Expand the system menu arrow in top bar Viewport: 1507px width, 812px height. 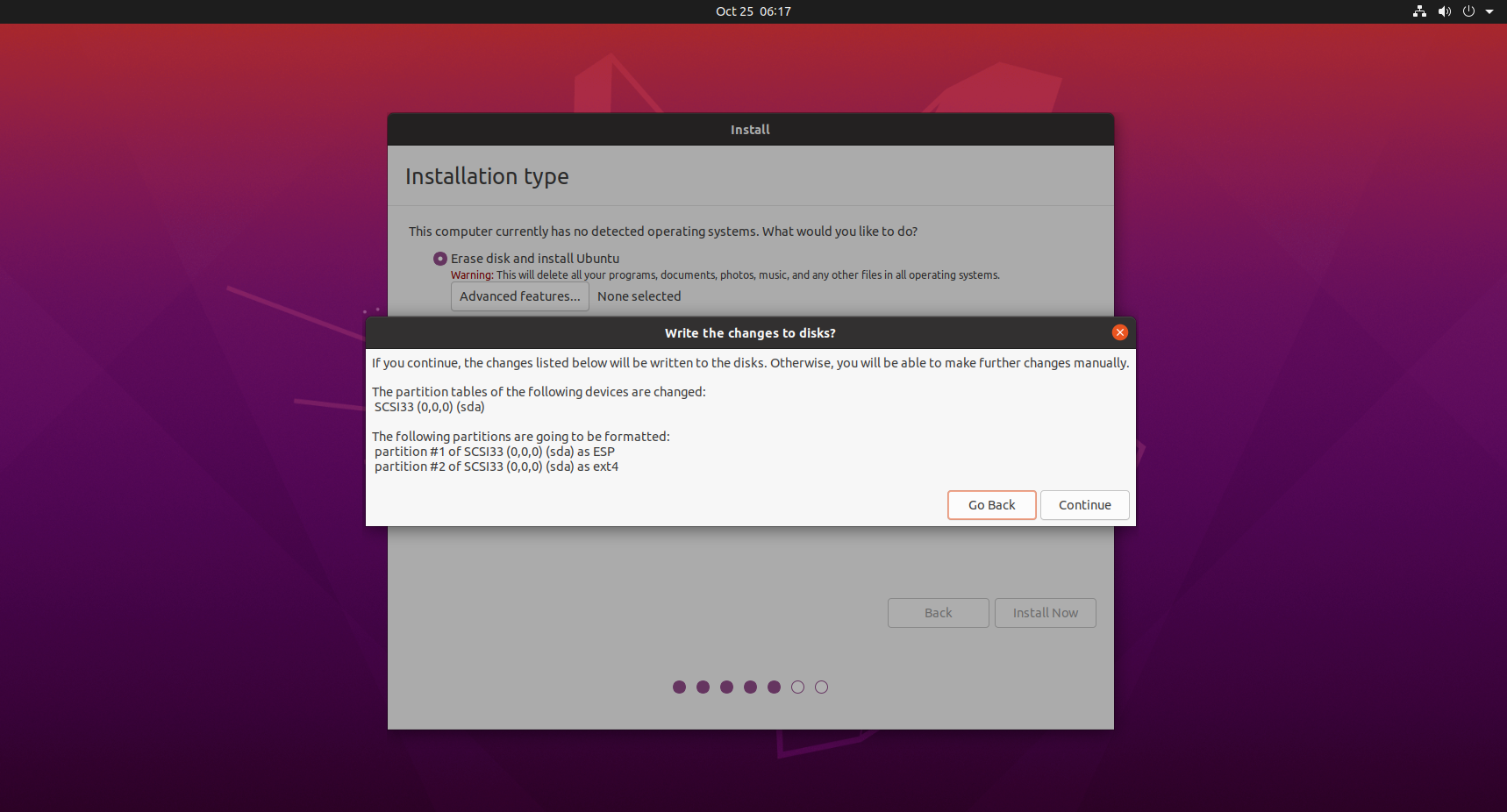point(1489,11)
